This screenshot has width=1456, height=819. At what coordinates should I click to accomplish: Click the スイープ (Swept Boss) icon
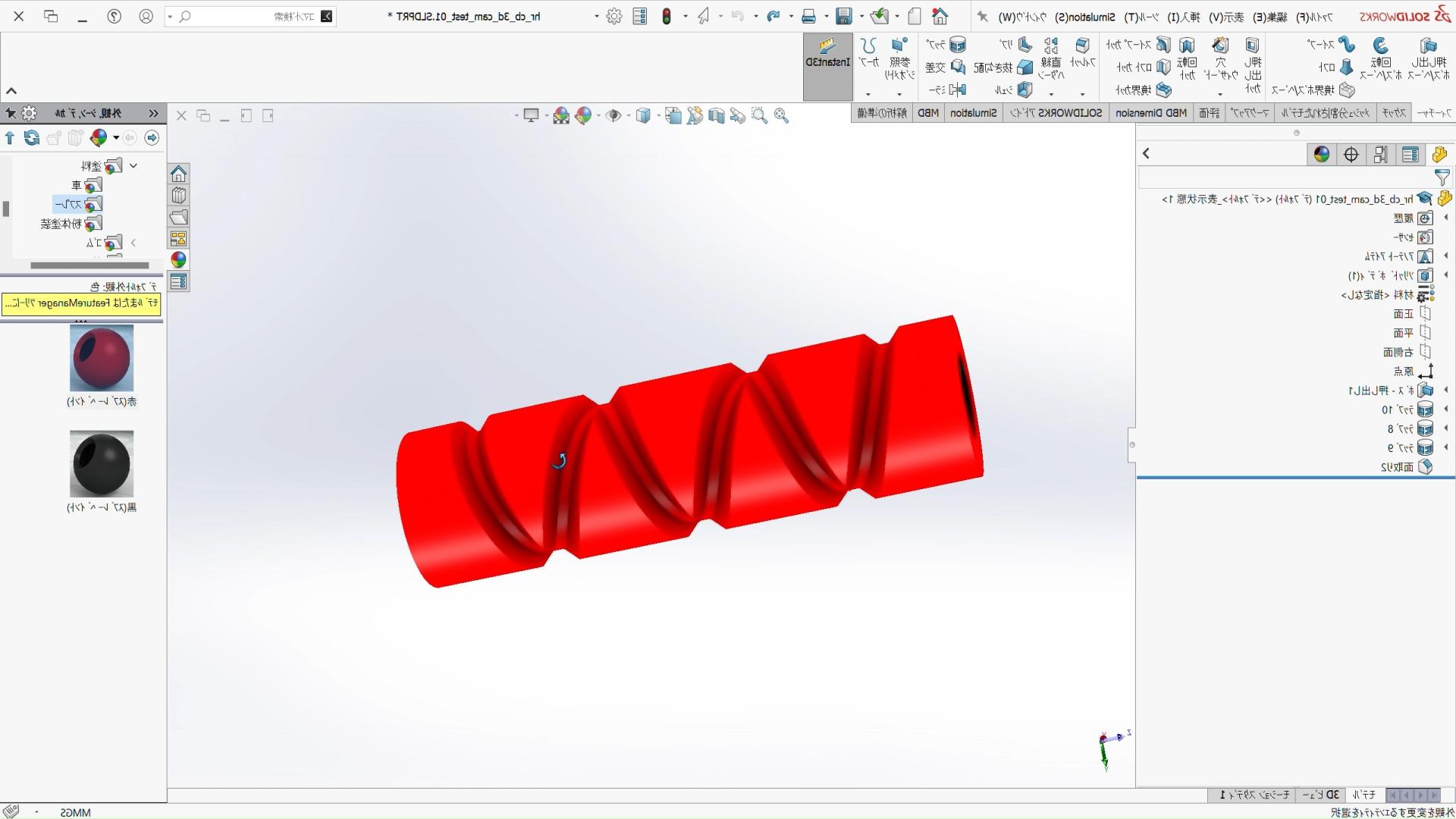click(x=1347, y=45)
